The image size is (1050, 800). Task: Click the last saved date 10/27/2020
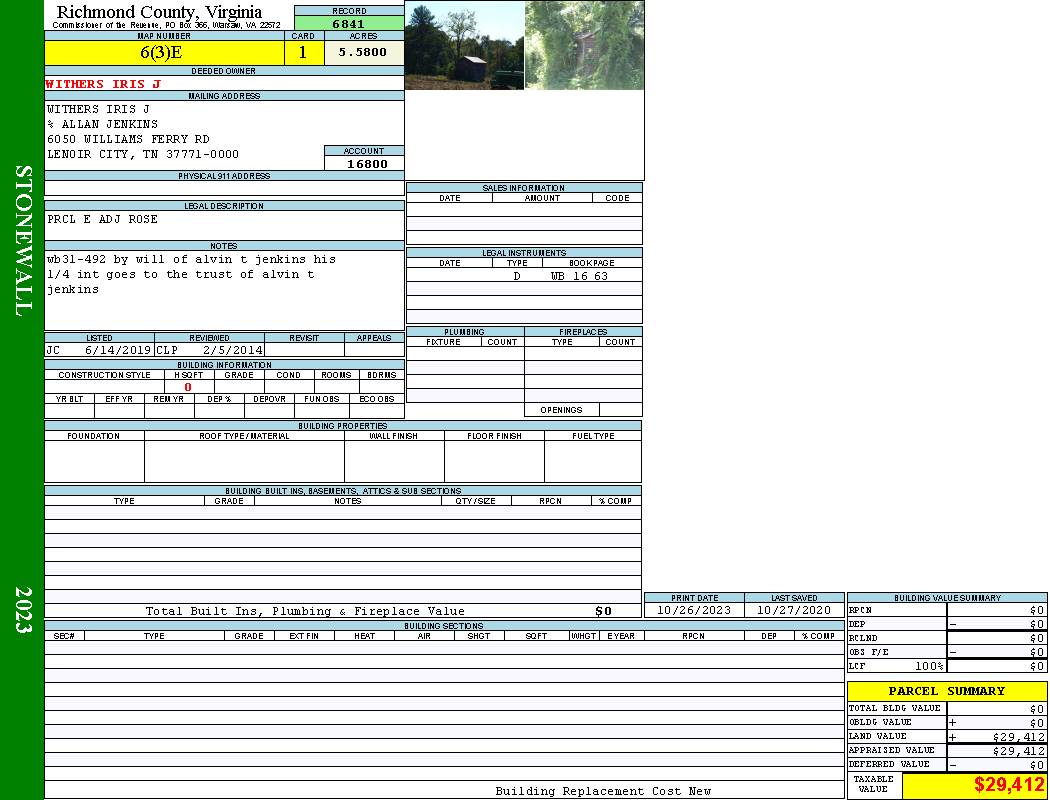[794, 610]
